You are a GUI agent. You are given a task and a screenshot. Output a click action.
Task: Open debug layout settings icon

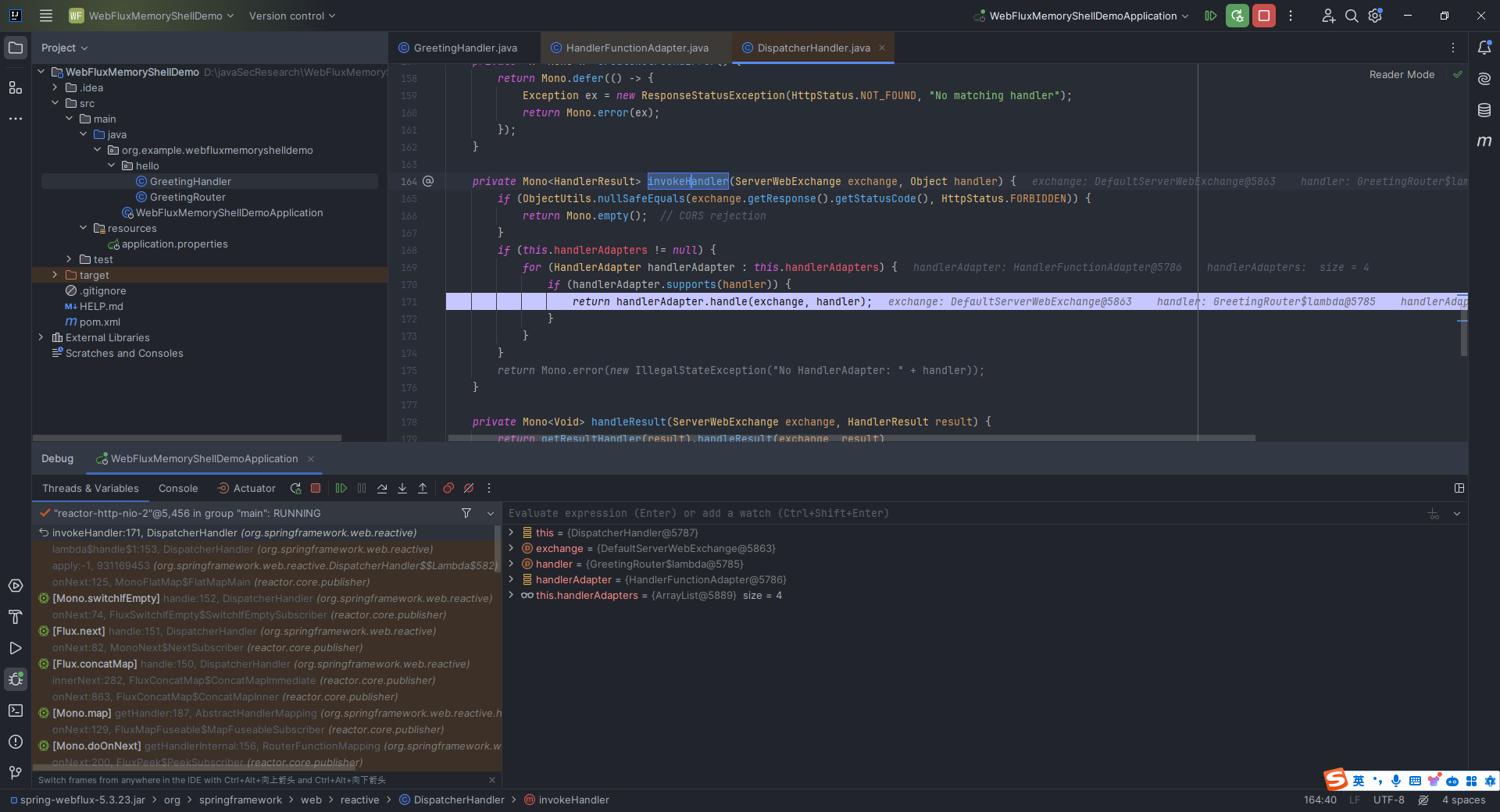(1459, 489)
